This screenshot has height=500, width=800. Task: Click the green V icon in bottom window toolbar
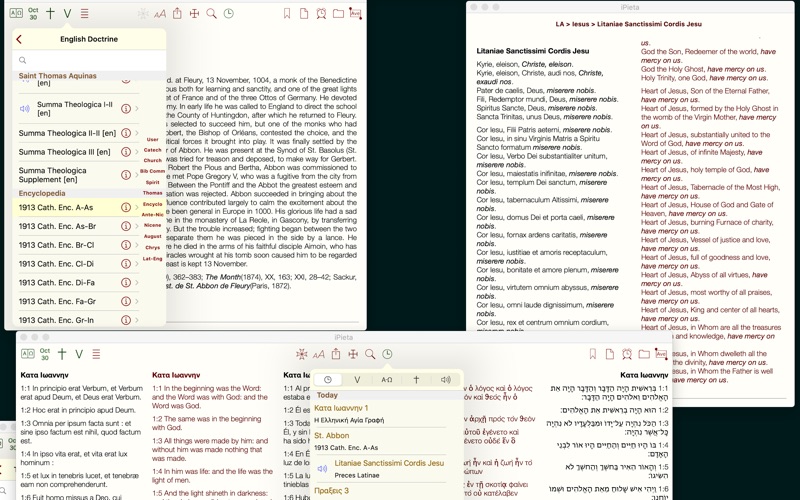[x=79, y=354]
